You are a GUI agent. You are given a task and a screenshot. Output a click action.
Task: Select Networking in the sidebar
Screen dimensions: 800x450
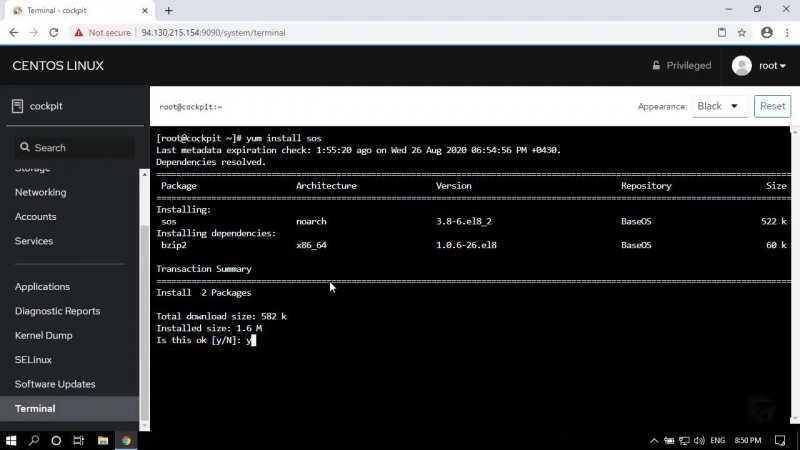coord(40,192)
